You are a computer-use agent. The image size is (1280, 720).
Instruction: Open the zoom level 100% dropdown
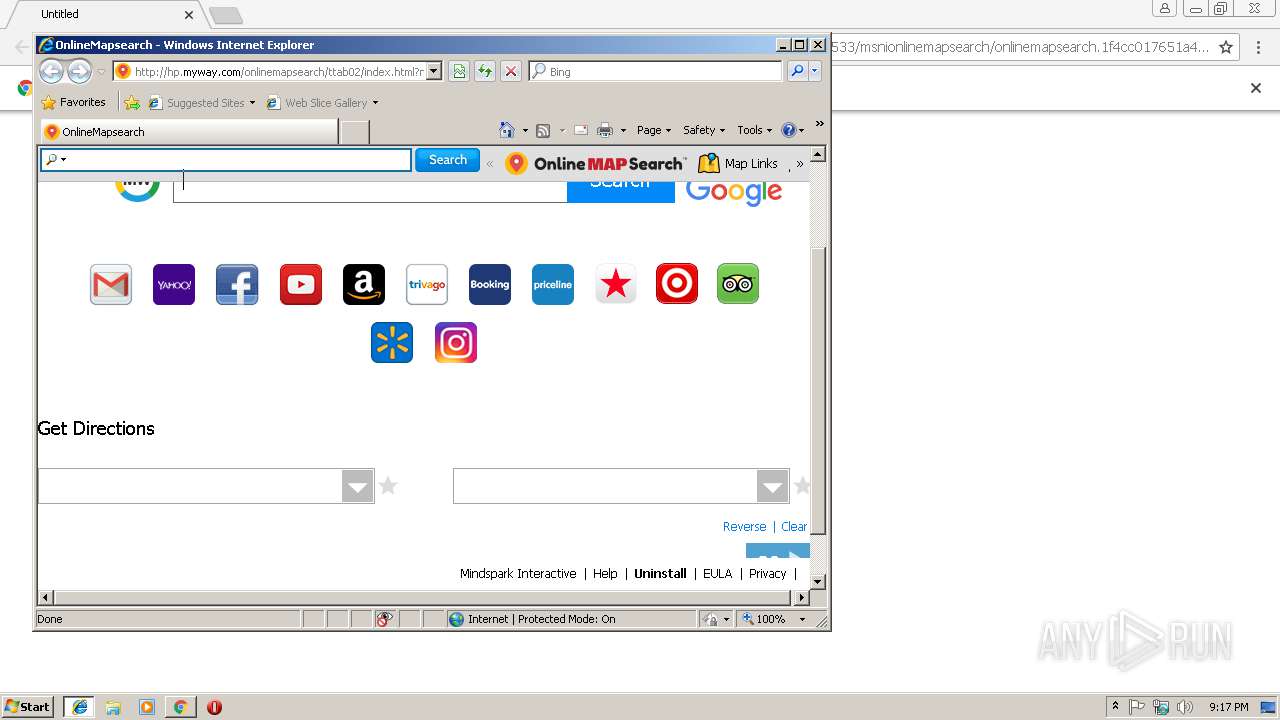click(802, 619)
